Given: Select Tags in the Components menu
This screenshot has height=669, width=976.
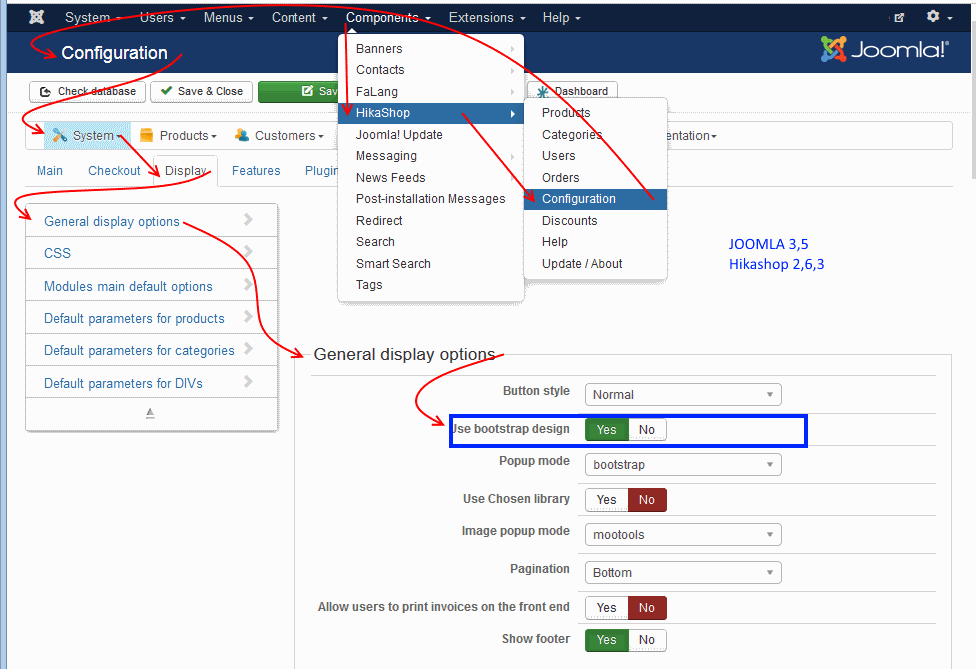Looking at the screenshot, I should tap(431, 284).
